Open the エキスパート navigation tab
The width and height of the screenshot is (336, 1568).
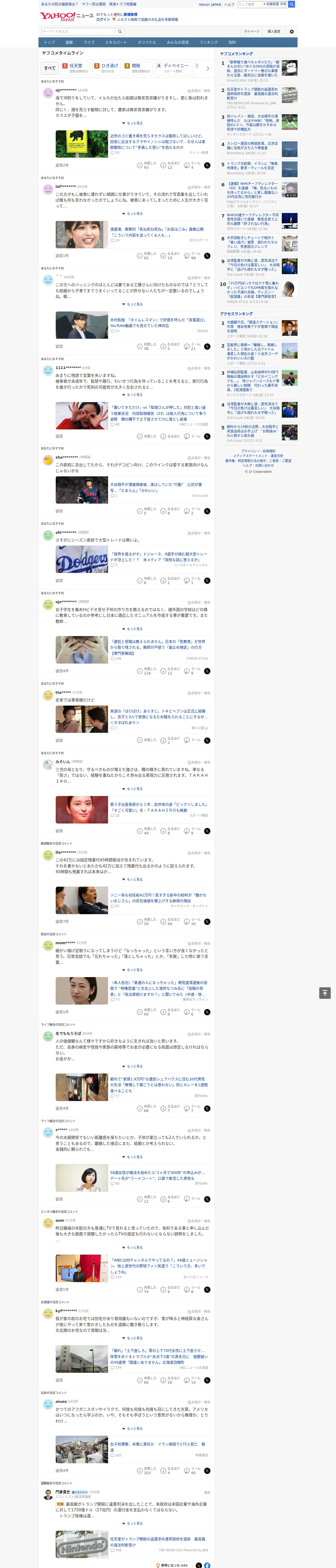116,42
